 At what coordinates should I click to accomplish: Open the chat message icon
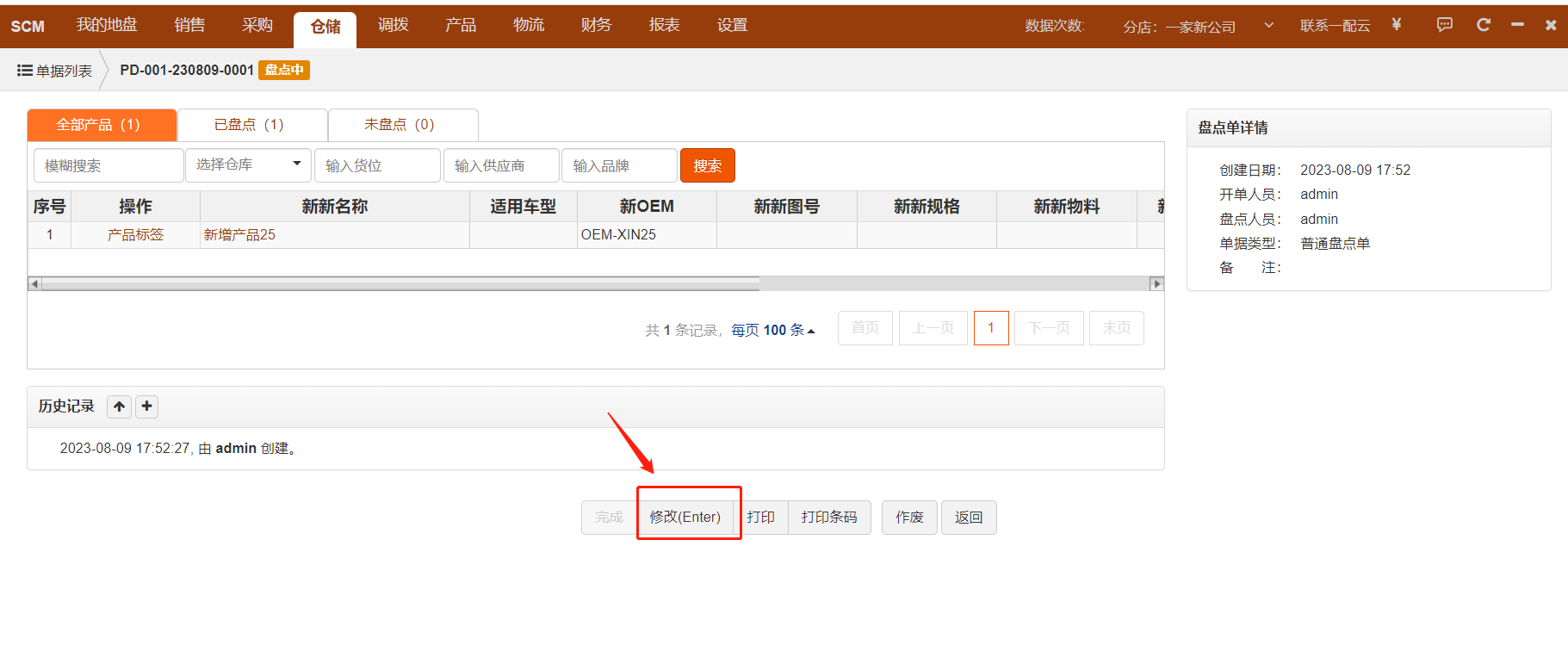1444,25
